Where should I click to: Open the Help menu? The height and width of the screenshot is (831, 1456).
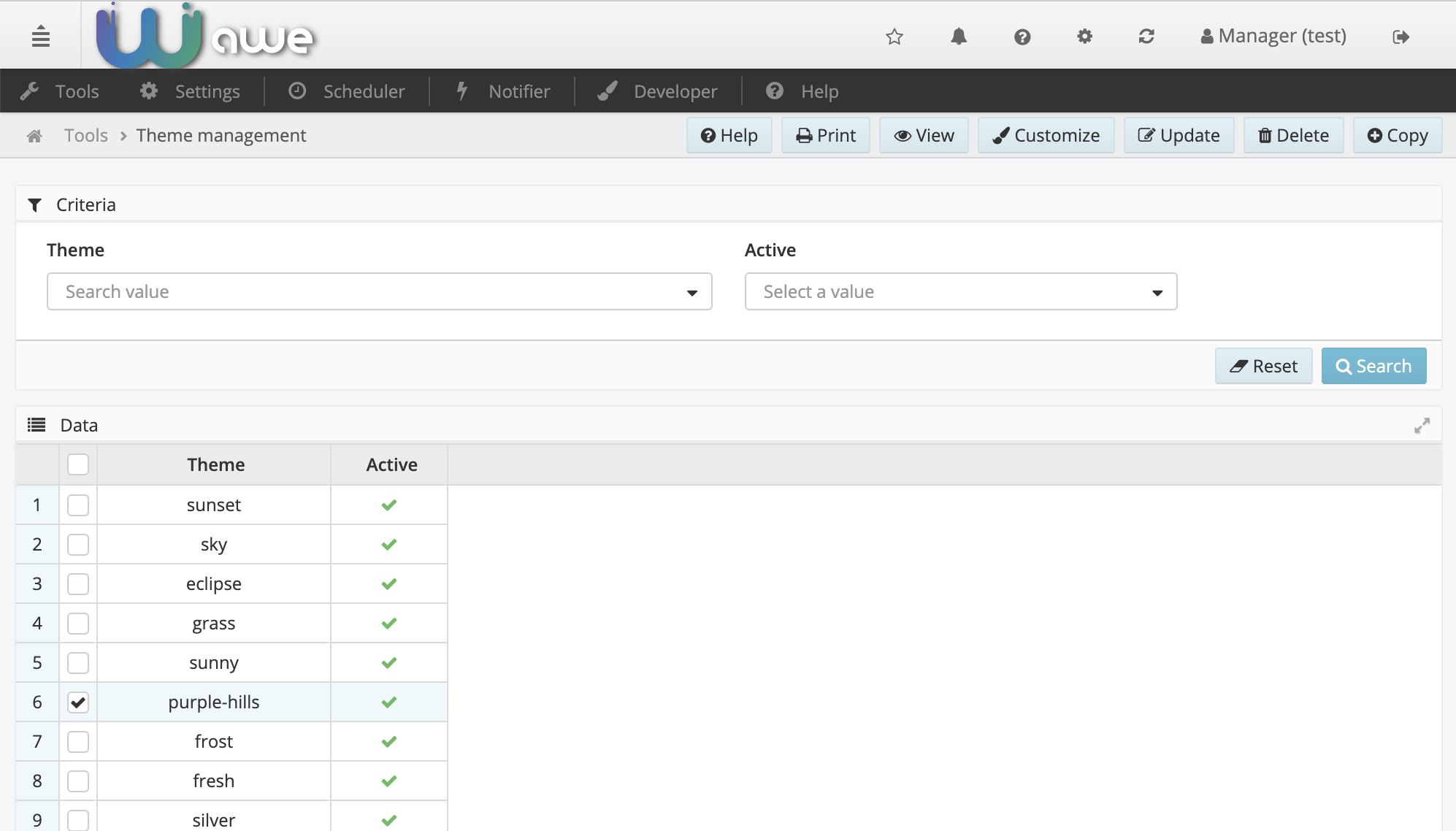pos(819,91)
